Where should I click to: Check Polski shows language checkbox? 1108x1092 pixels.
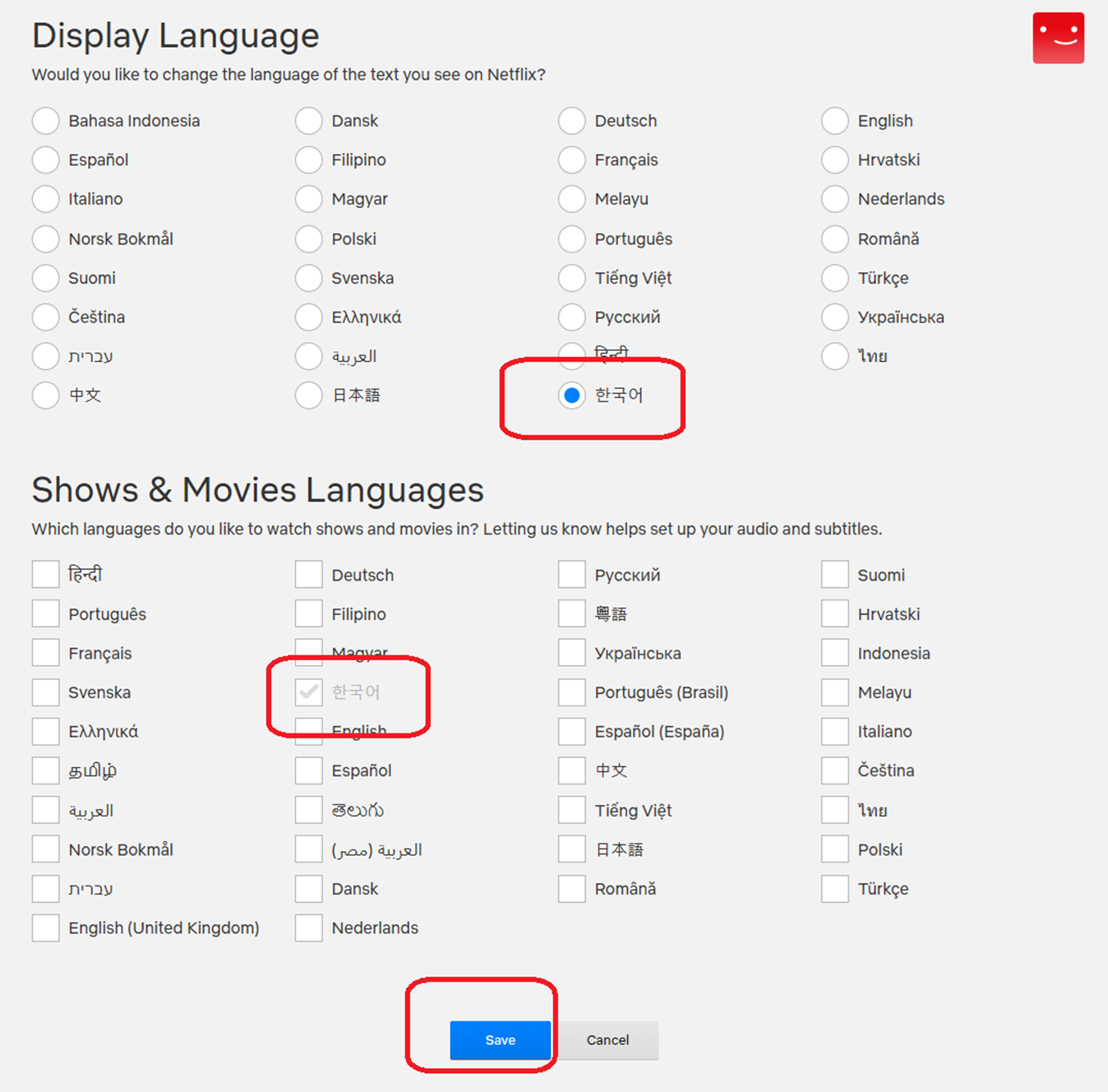(x=834, y=849)
